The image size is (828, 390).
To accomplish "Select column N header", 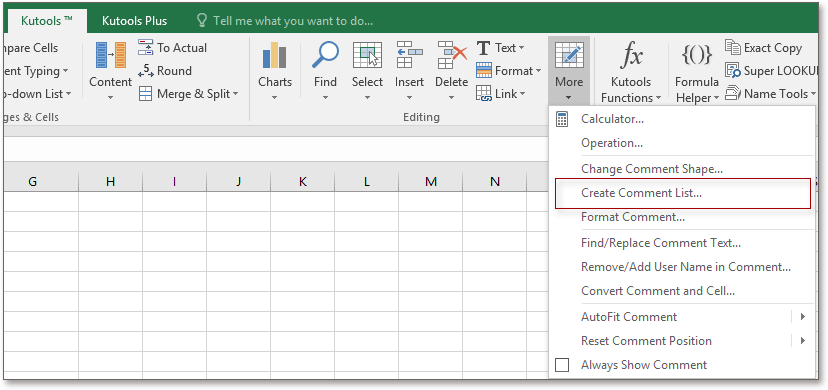I will (494, 182).
